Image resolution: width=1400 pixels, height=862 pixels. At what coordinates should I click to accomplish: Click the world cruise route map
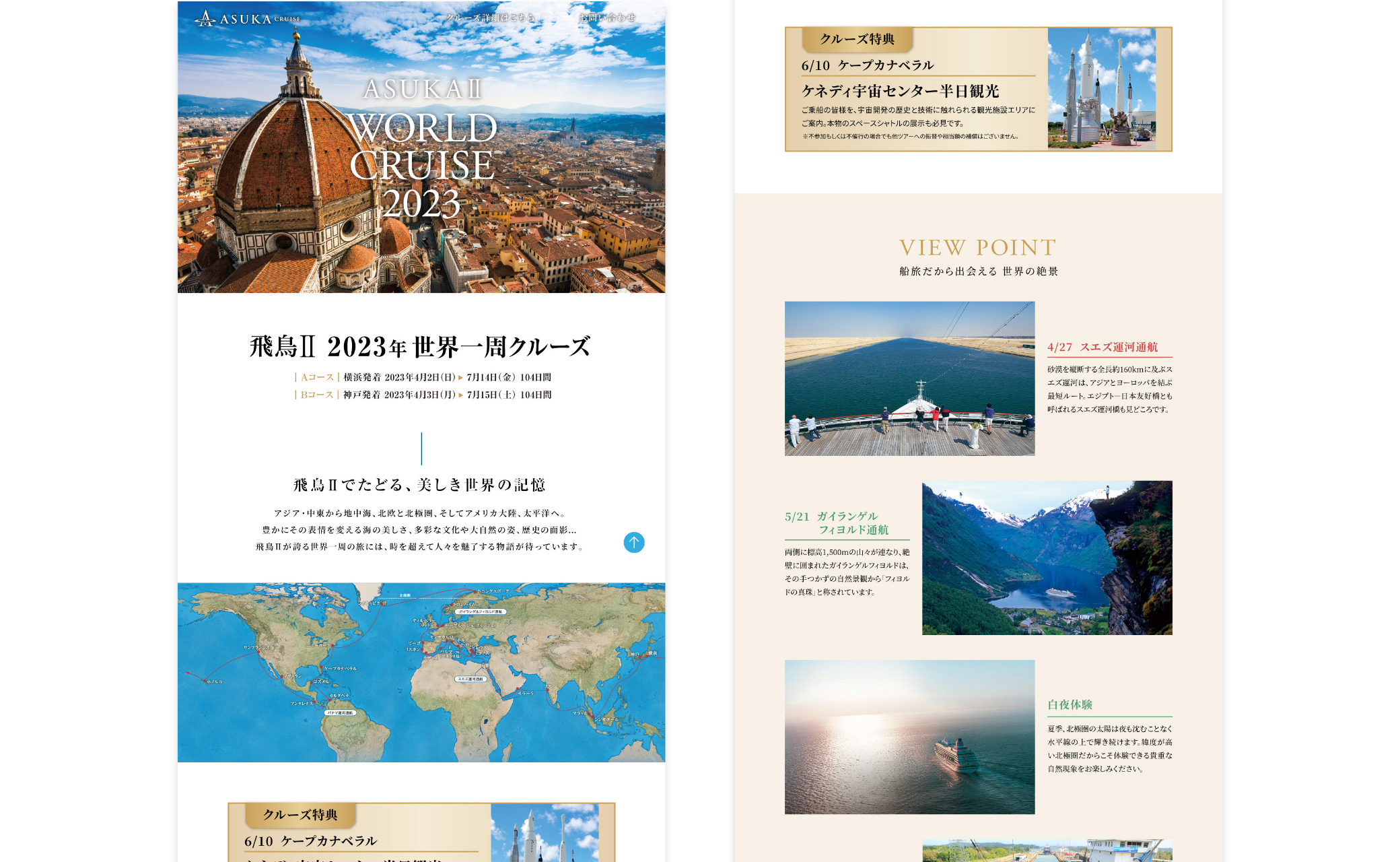click(421, 672)
